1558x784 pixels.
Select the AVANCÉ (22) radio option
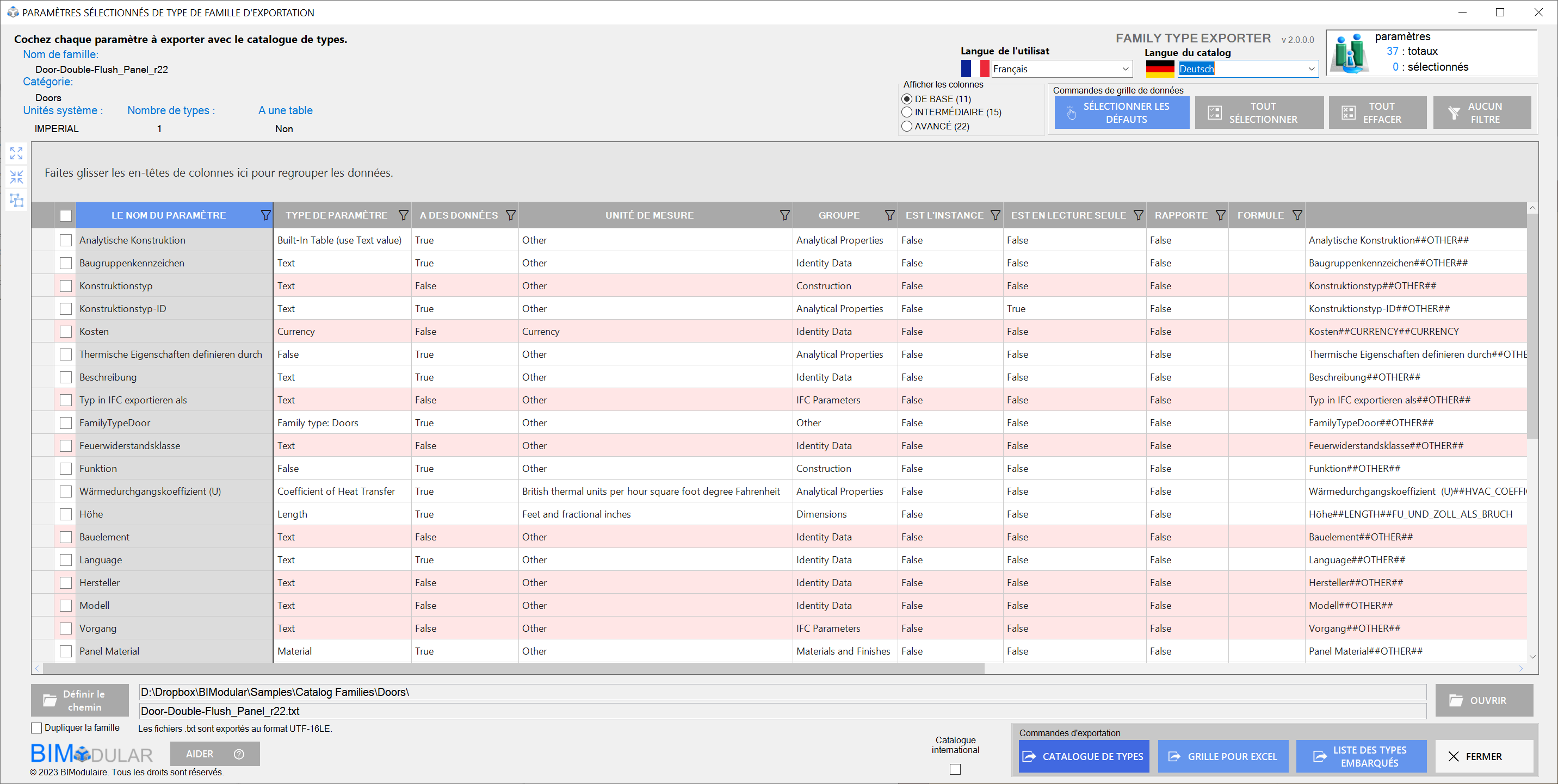907,126
